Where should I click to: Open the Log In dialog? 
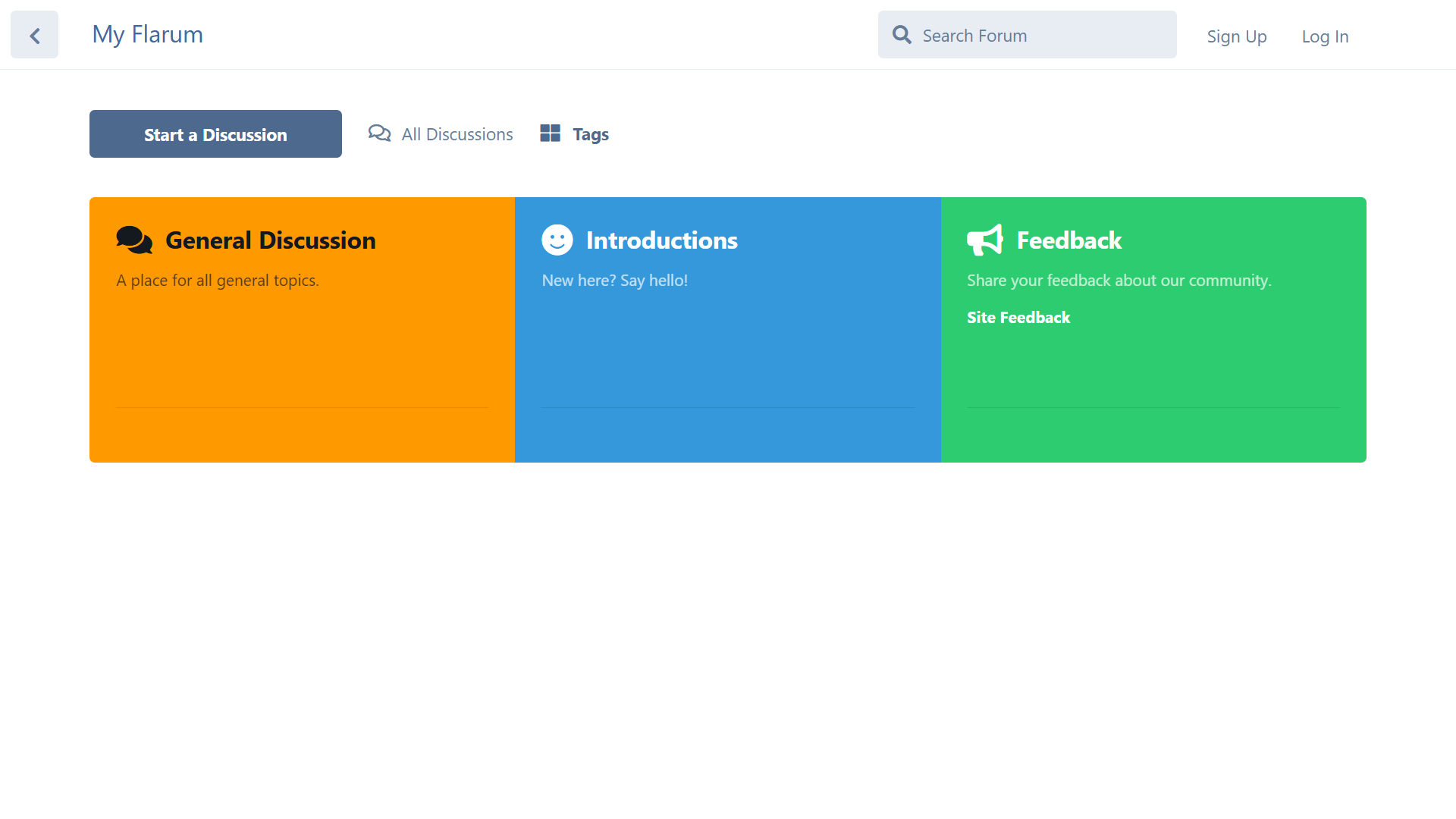pos(1325,36)
